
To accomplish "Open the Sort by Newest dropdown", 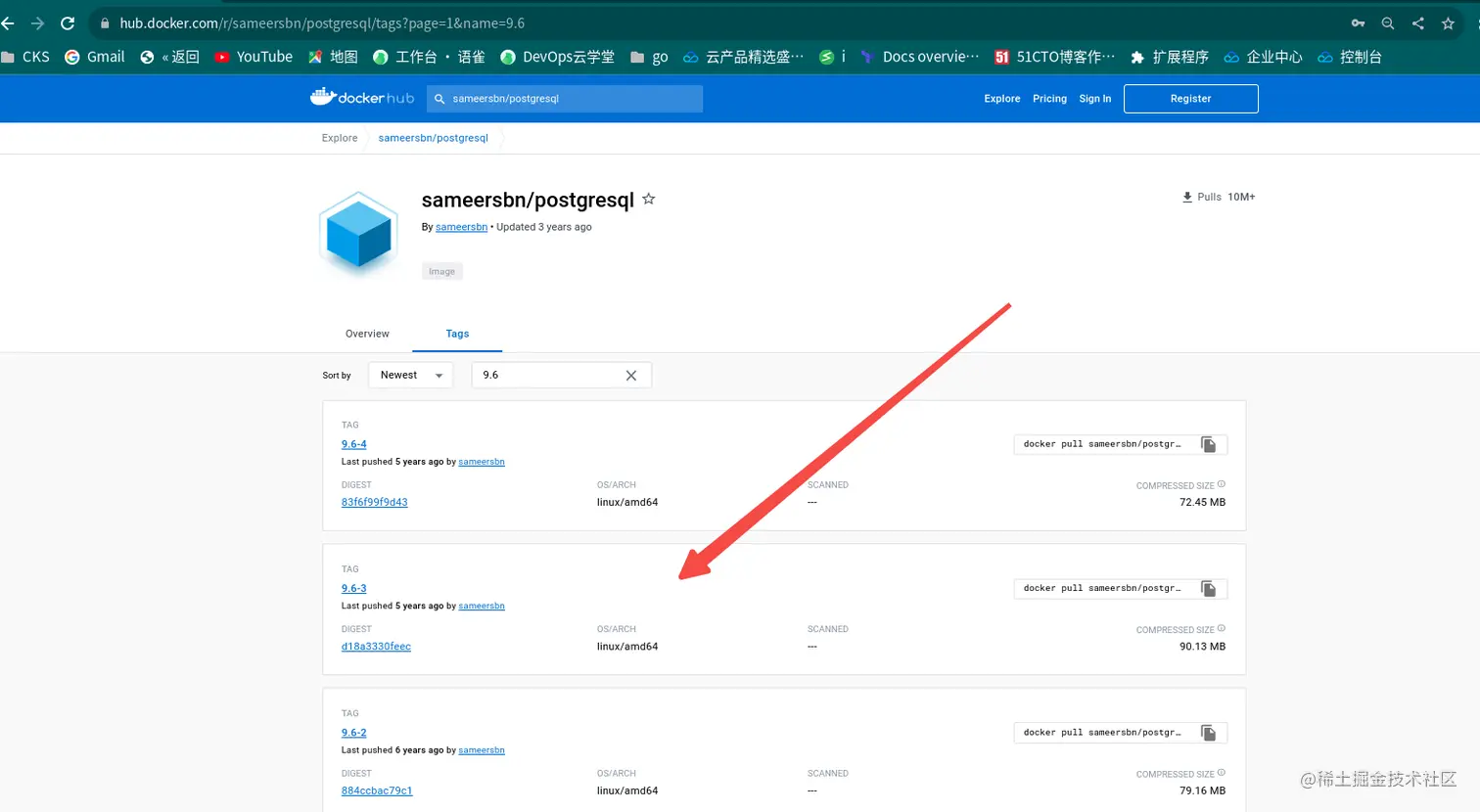I will (410, 376).
